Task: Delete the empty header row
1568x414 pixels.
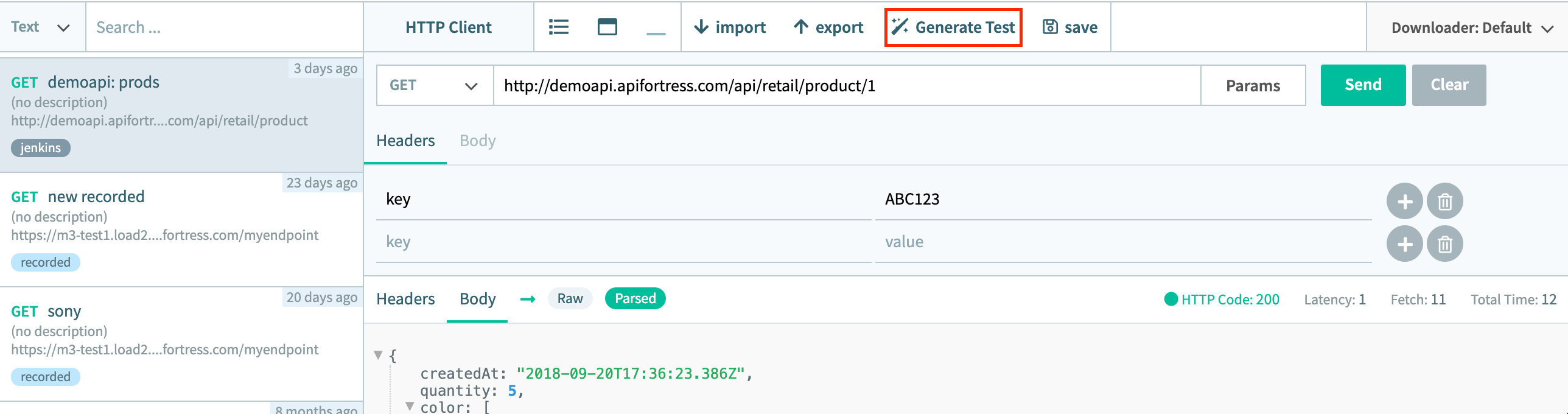Action: coord(1444,244)
